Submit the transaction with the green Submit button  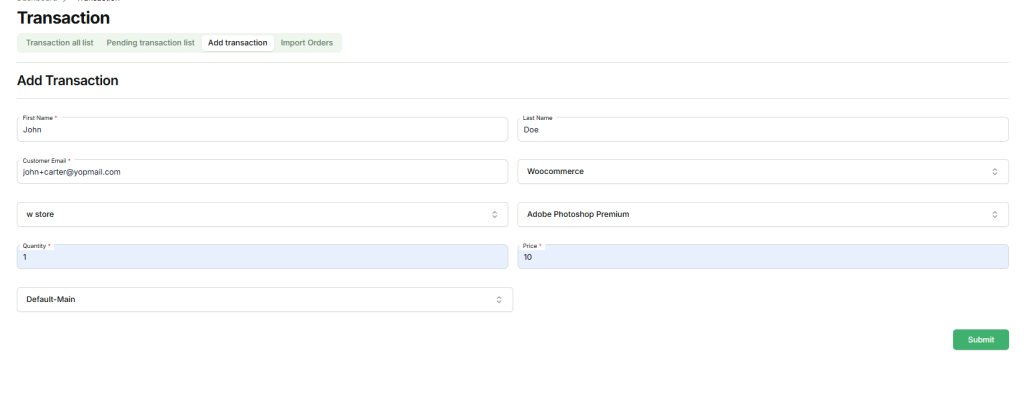980,340
